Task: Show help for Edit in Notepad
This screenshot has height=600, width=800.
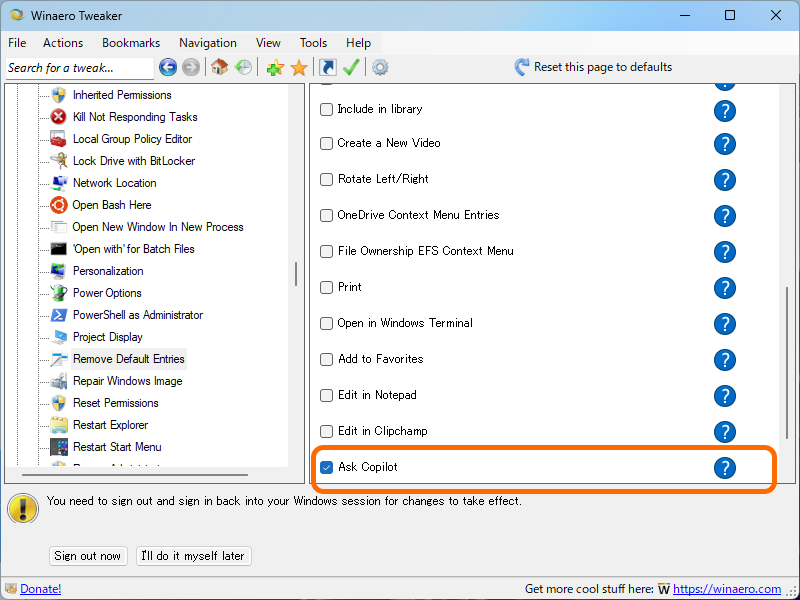Action: (724, 396)
